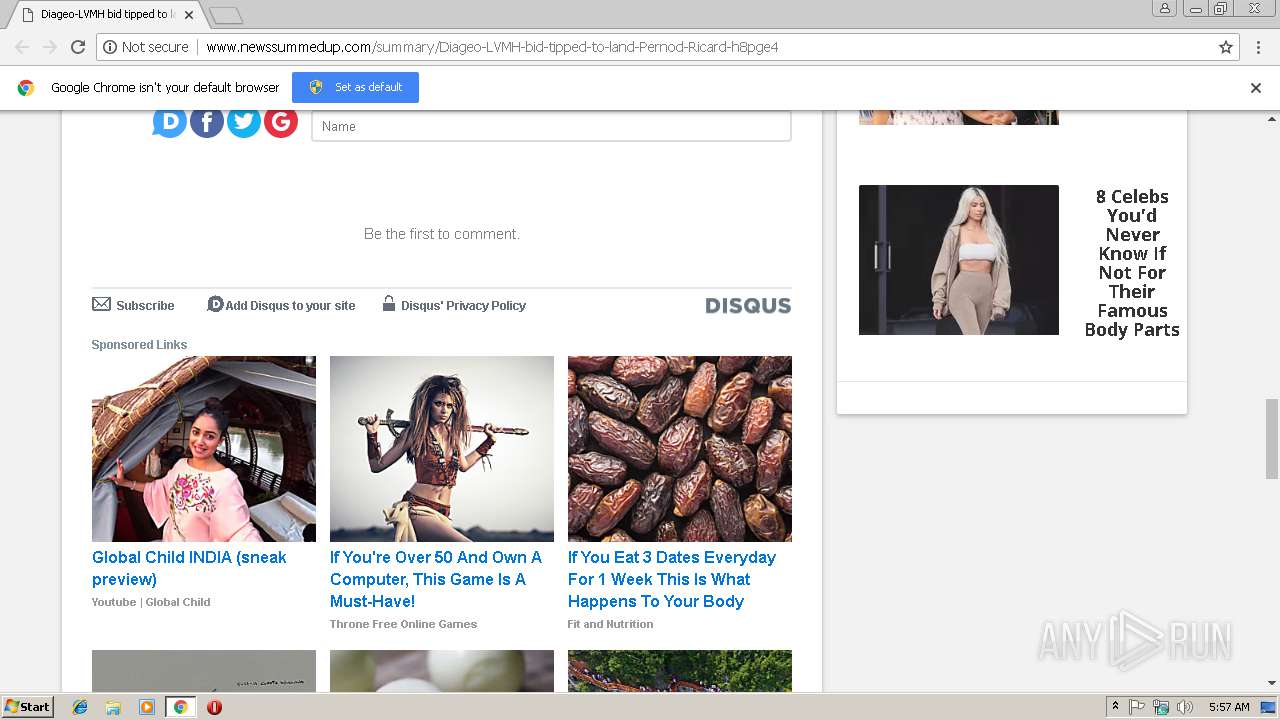Click the page scrollbar thumb
1280x720 pixels.
(x=1272, y=439)
